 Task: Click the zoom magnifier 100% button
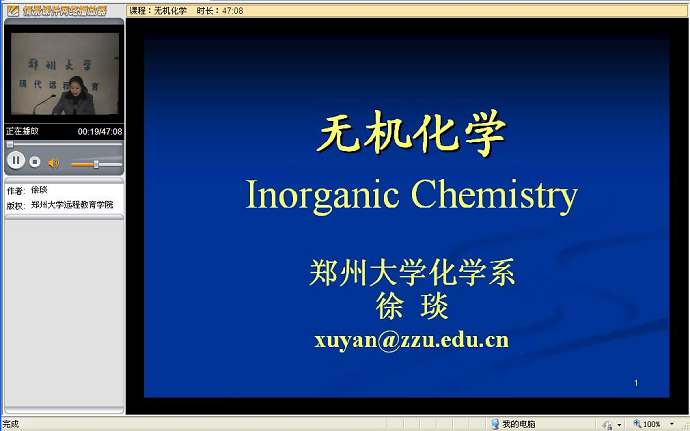click(646, 424)
